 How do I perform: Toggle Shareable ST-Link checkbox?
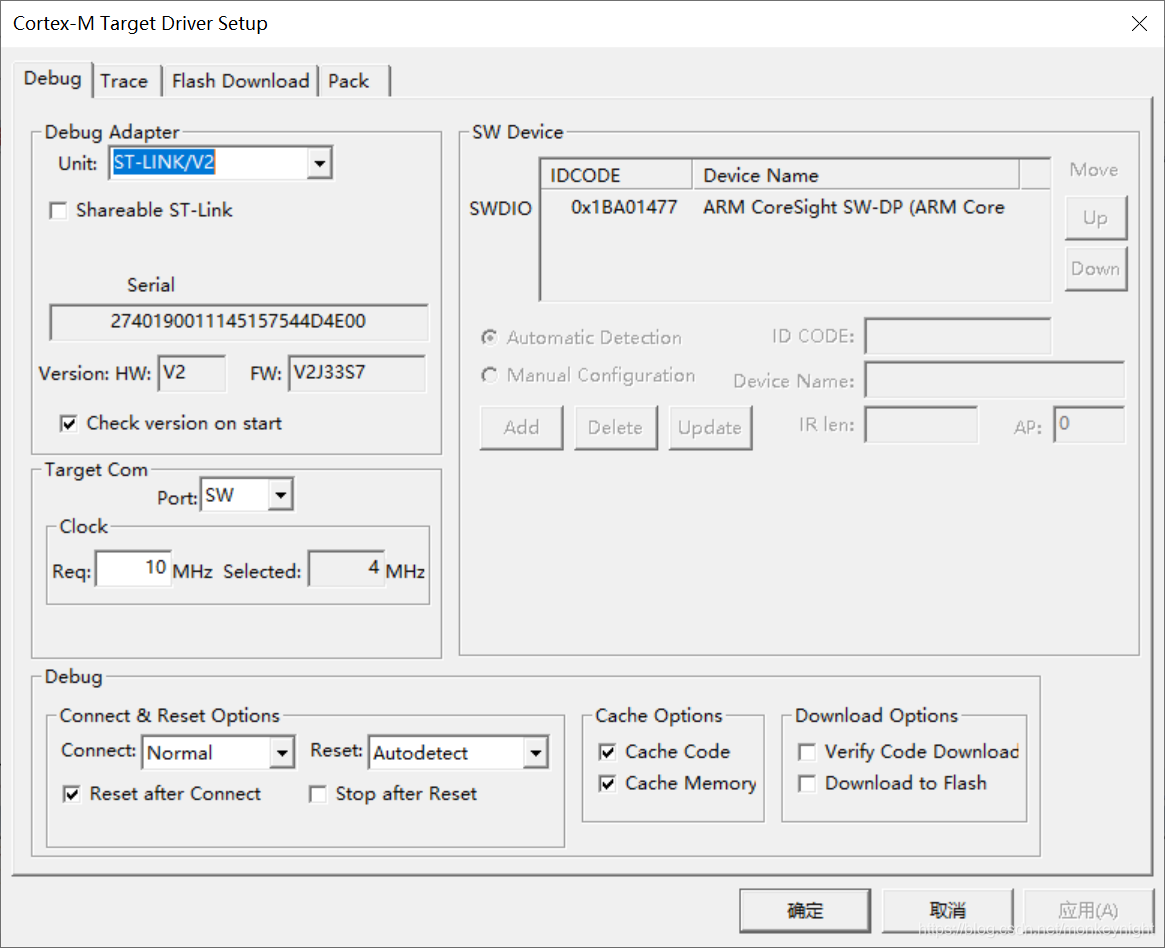coord(58,211)
